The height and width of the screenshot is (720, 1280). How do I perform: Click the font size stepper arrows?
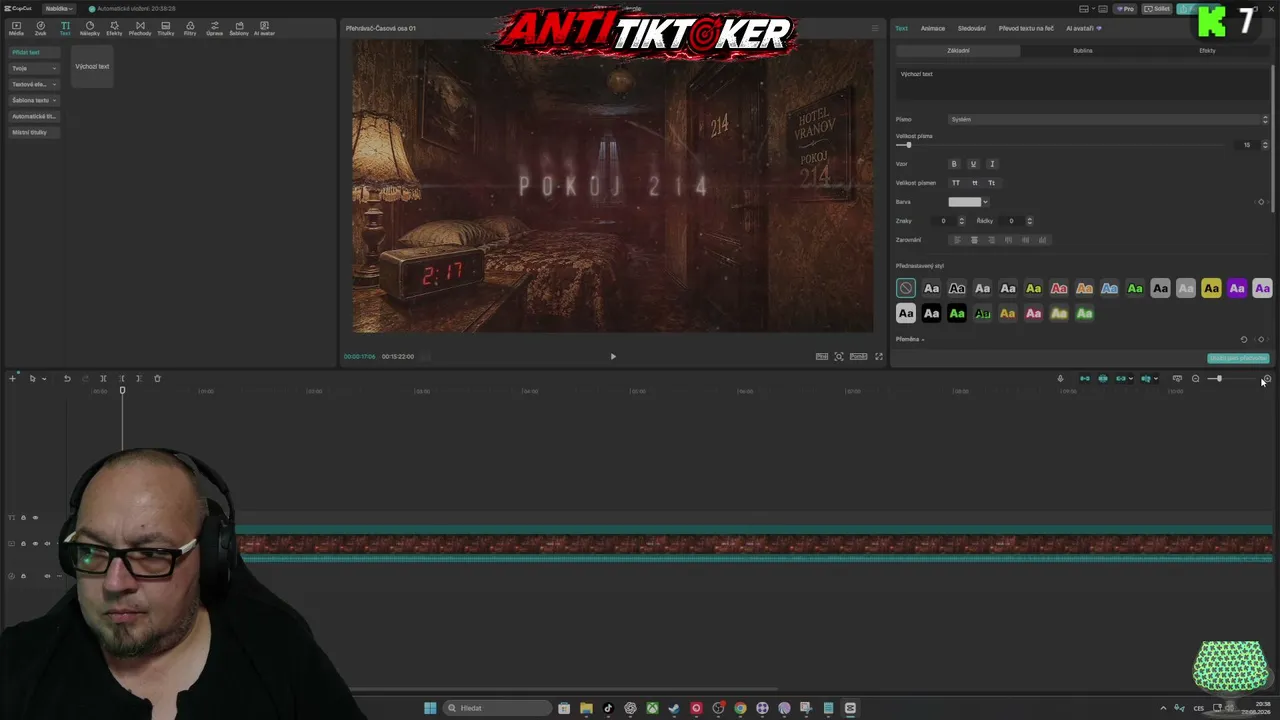(x=1265, y=145)
